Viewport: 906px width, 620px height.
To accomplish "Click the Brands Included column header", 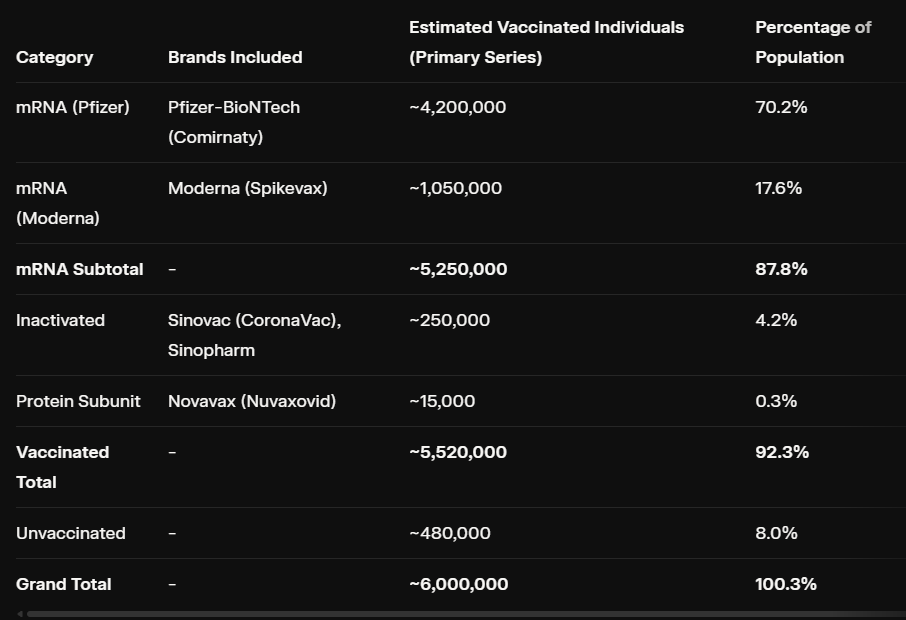I will tap(235, 57).
